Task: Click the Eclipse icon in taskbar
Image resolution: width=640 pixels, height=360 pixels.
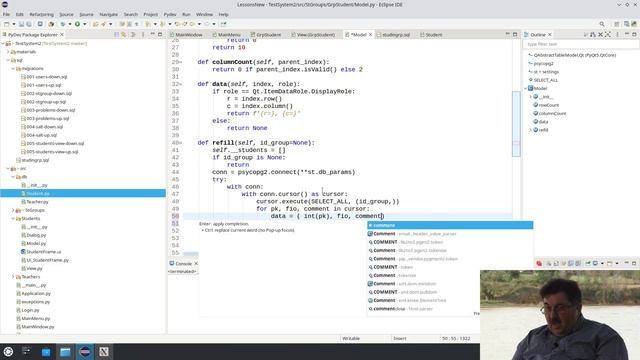Action: [85, 351]
